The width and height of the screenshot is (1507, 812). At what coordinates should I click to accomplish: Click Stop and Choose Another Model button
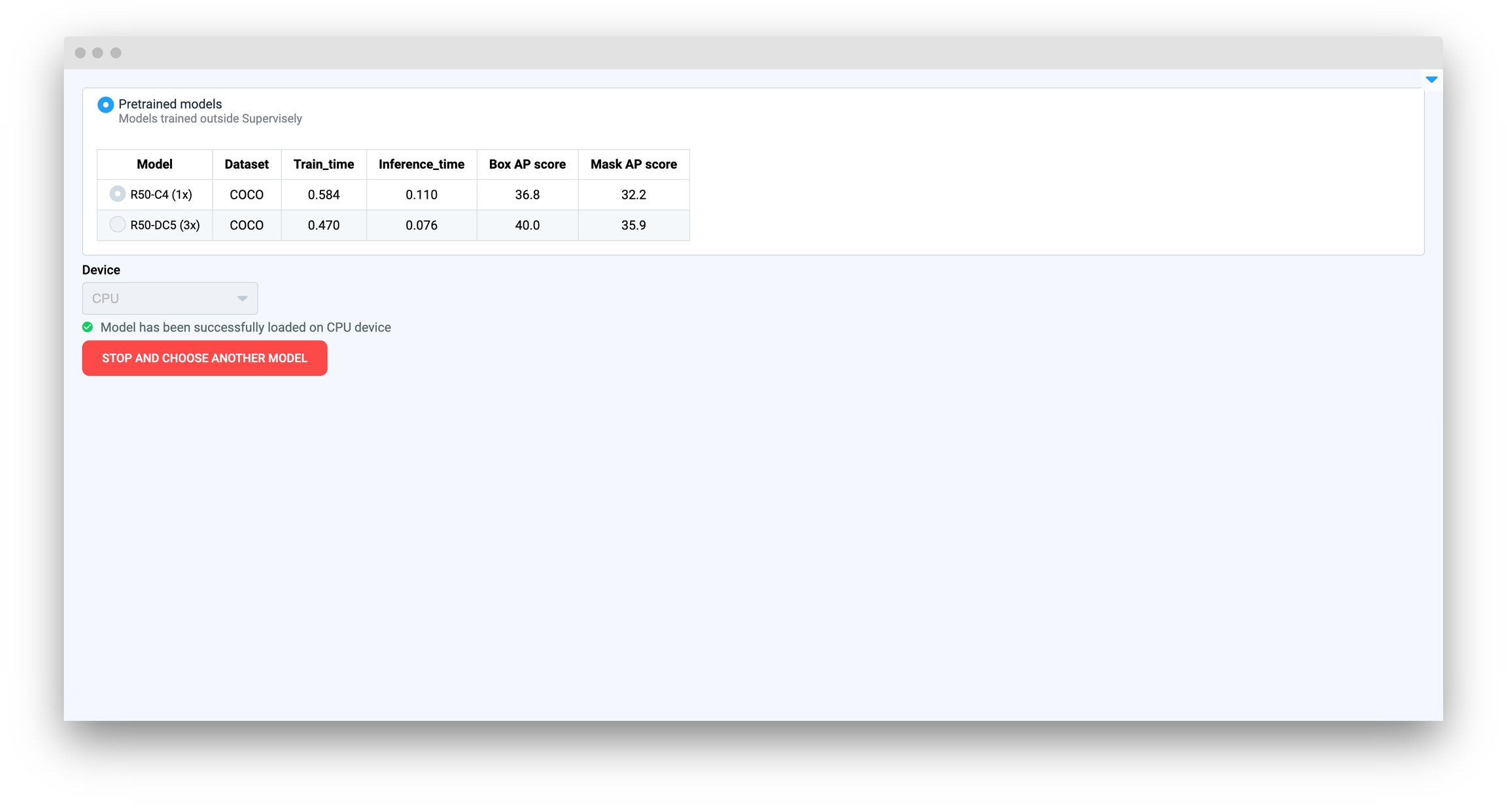click(x=205, y=358)
